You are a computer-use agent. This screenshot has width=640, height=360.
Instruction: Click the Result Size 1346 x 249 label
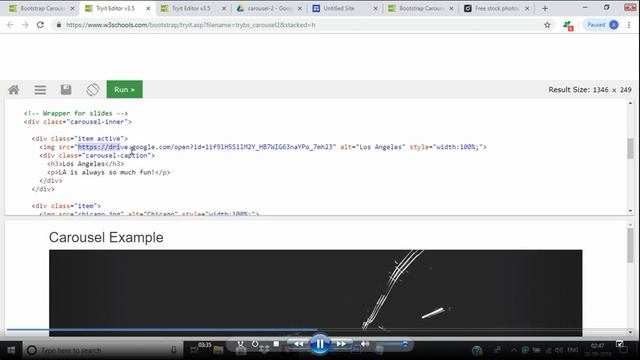(590, 89)
